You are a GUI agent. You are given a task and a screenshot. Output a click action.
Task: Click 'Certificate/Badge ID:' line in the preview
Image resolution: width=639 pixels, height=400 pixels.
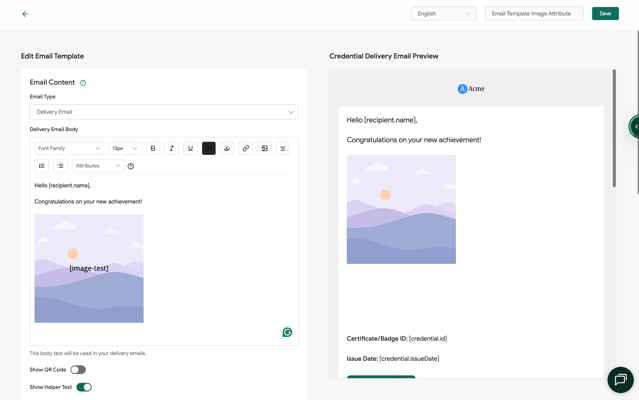pos(397,338)
